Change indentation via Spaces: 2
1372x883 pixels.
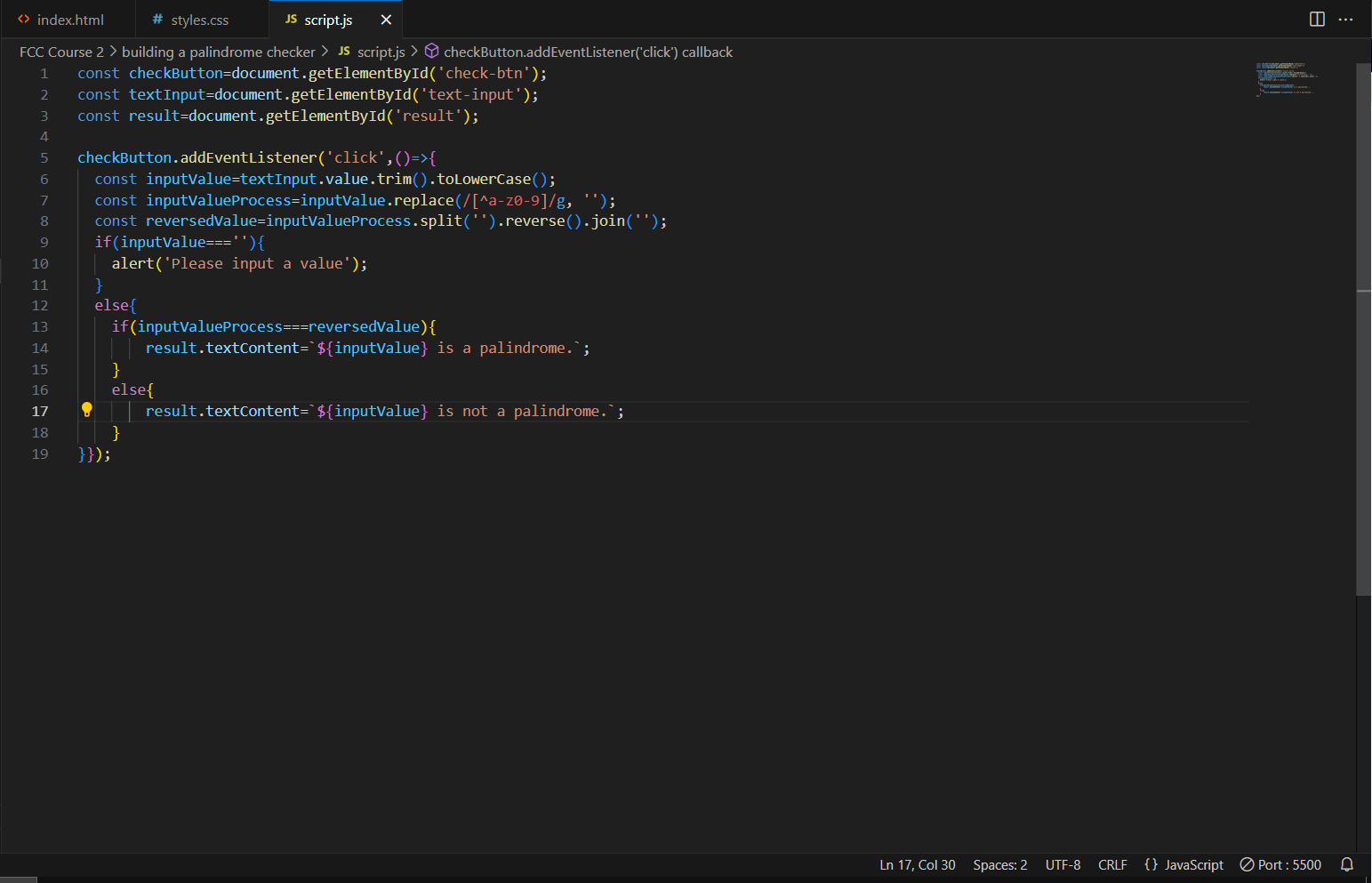point(999,864)
